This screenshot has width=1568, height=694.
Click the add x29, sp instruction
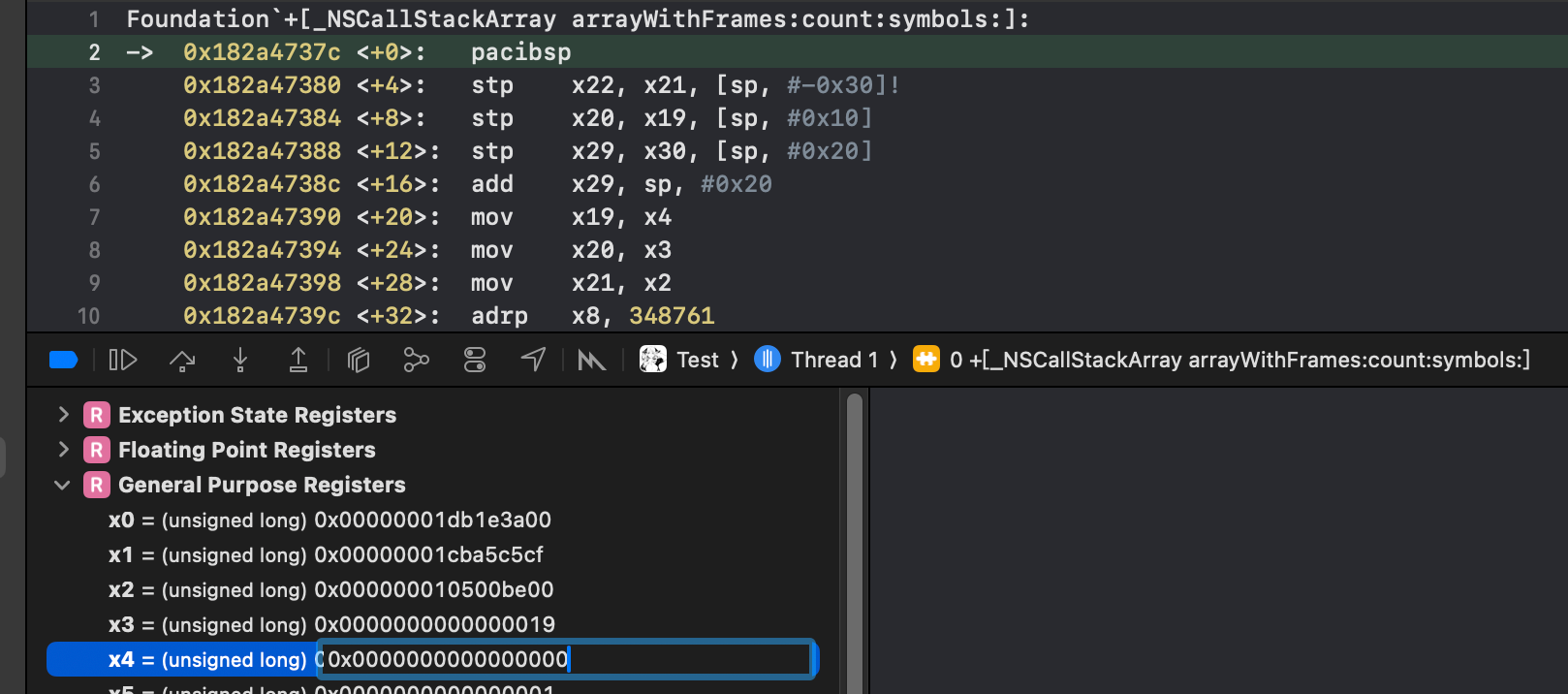coord(621,184)
